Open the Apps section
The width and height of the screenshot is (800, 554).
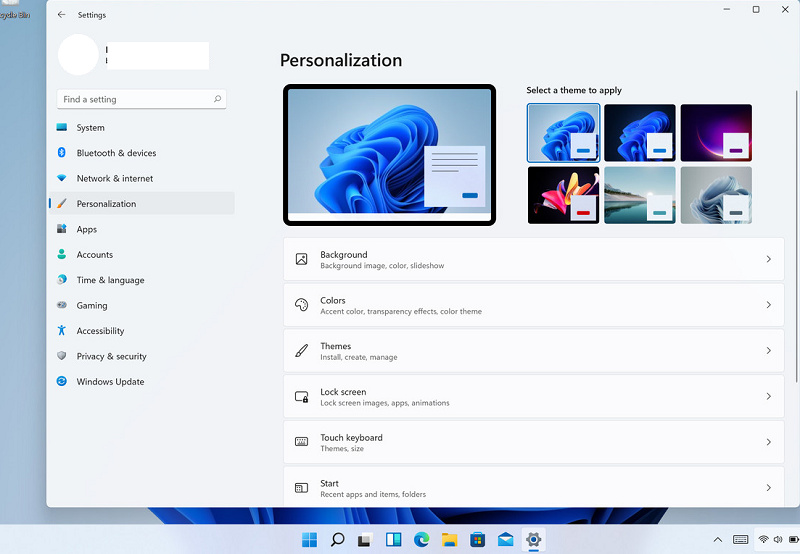click(x=142, y=229)
